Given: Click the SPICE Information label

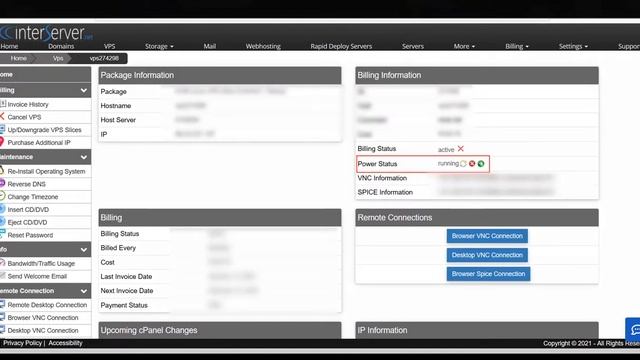Looking at the screenshot, I should tap(385, 192).
